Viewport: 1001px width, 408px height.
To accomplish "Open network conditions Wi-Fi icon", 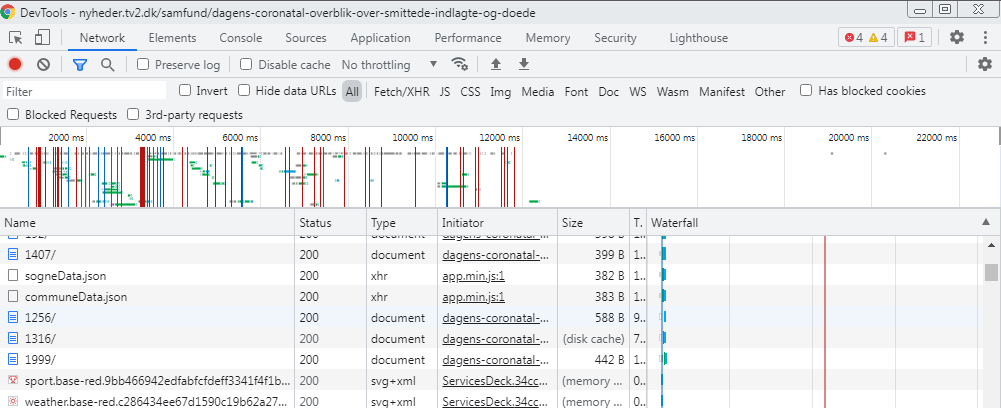I will click(460, 65).
